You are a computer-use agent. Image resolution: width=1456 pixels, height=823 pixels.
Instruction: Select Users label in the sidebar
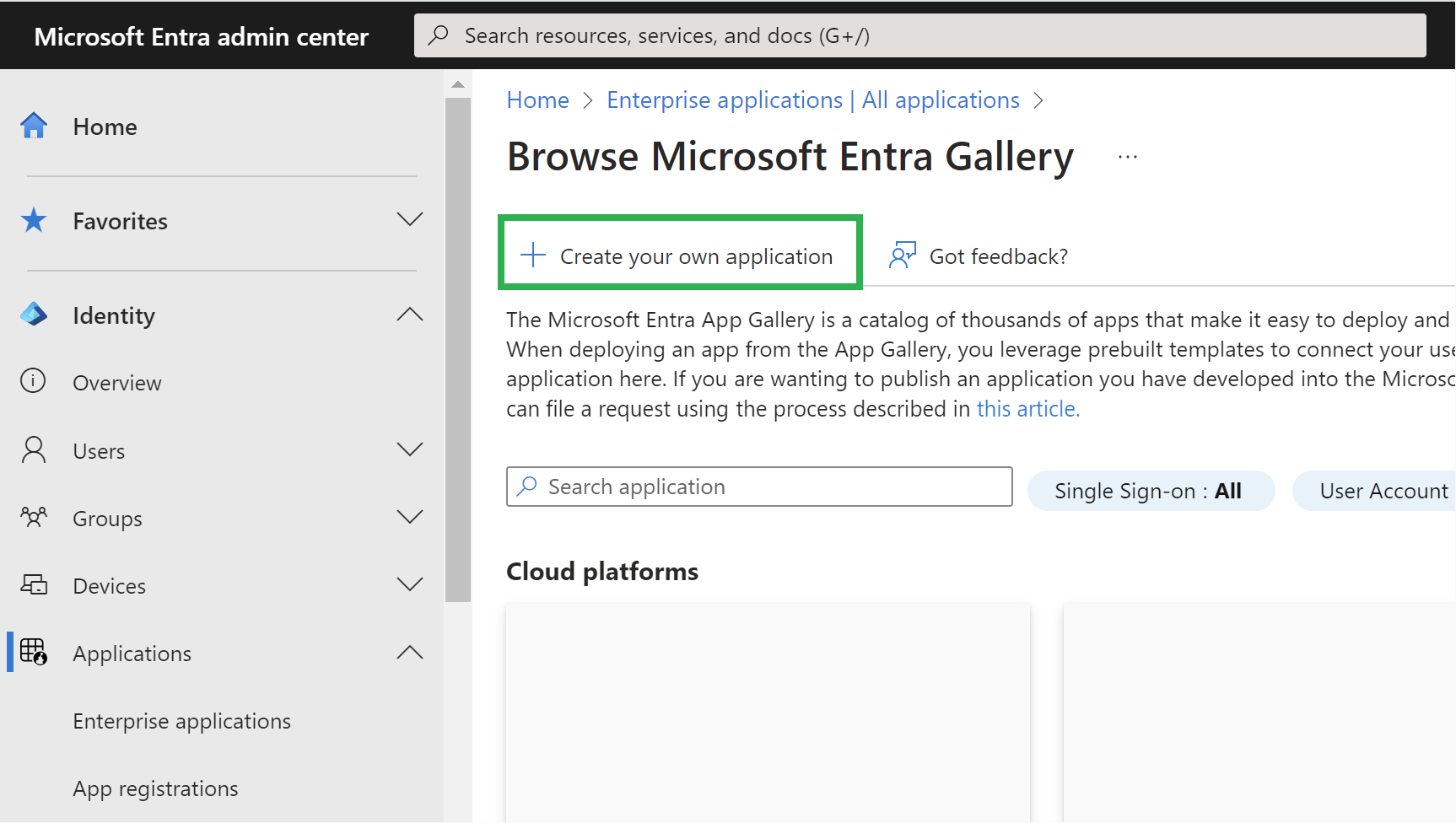(x=99, y=451)
